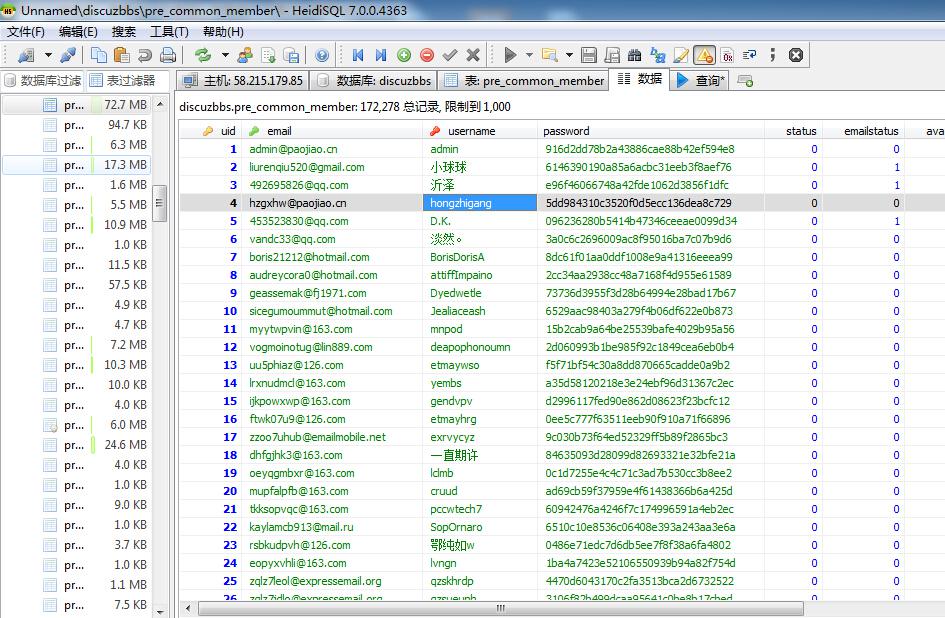Viewport: 945px width, 618px height.
Task: Toggle the wrap long lines button
Action: click(x=750, y=55)
